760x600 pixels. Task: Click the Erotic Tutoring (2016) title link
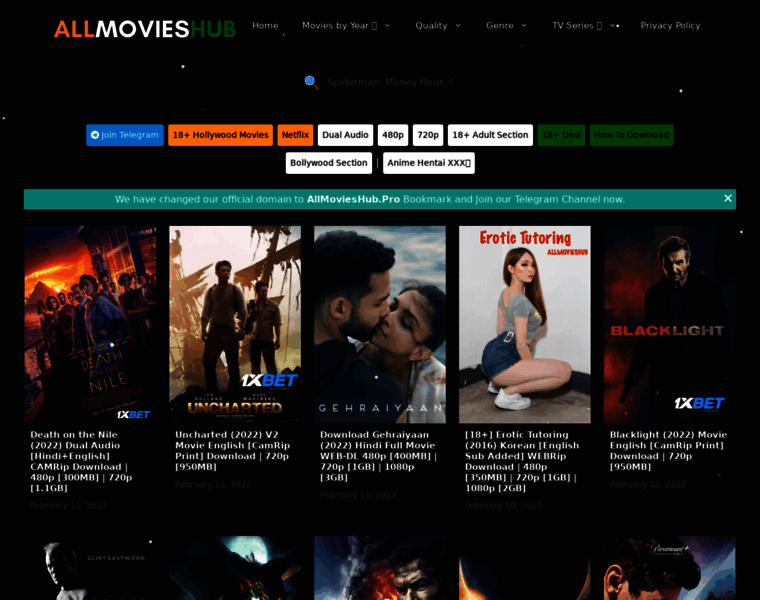(522, 461)
